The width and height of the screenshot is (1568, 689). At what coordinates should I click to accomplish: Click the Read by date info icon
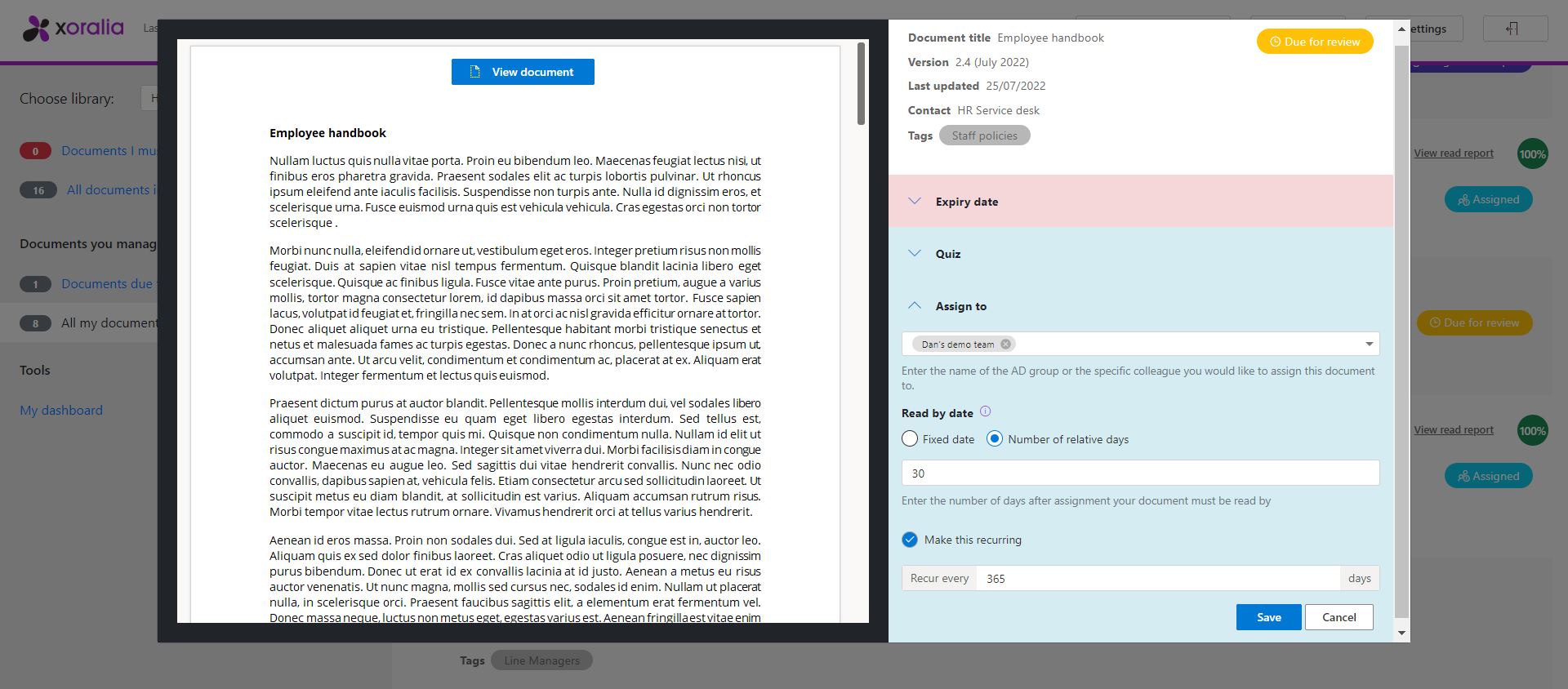[x=985, y=411]
